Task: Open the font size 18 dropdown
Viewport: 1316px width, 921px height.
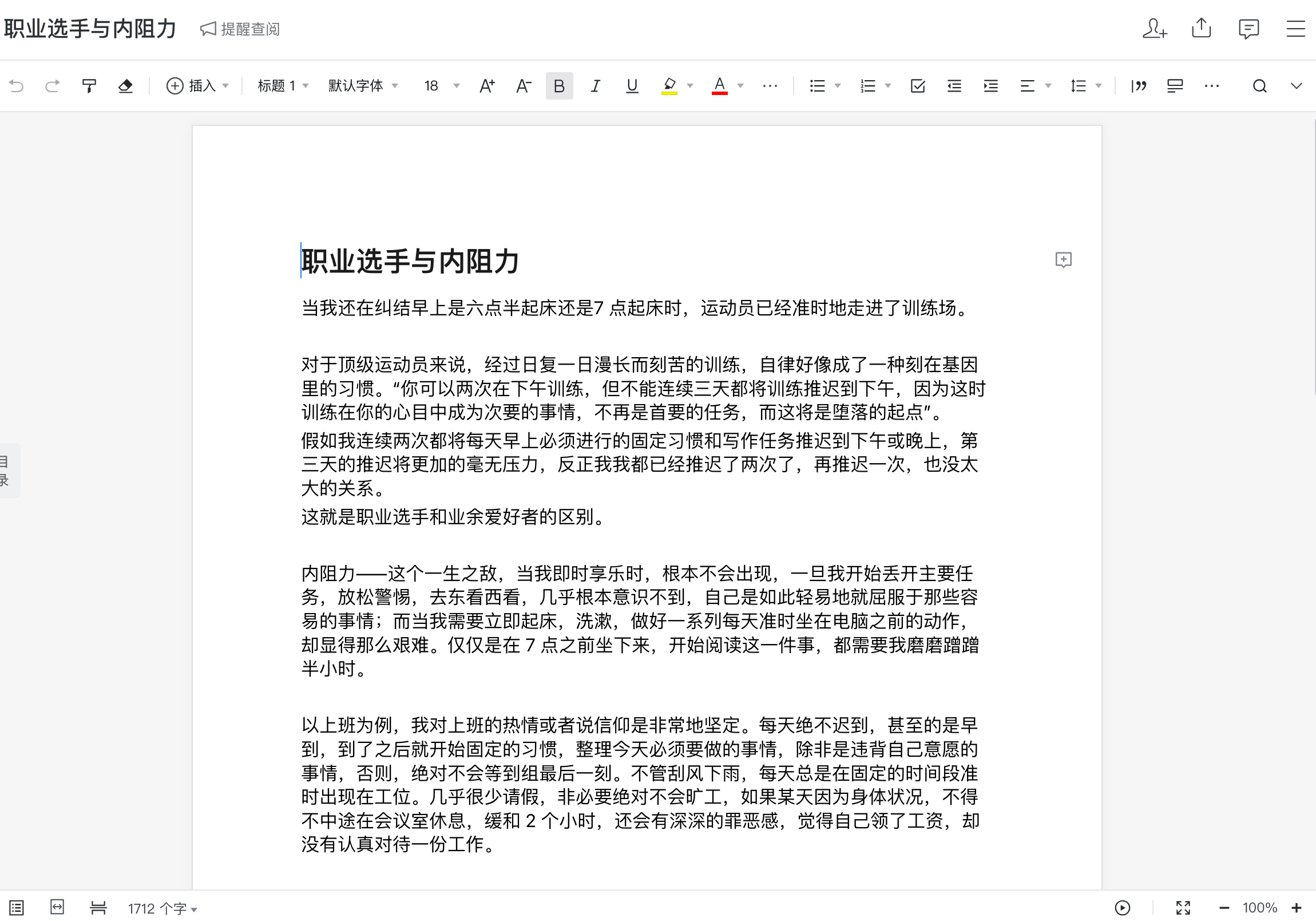Action: tap(442, 86)
